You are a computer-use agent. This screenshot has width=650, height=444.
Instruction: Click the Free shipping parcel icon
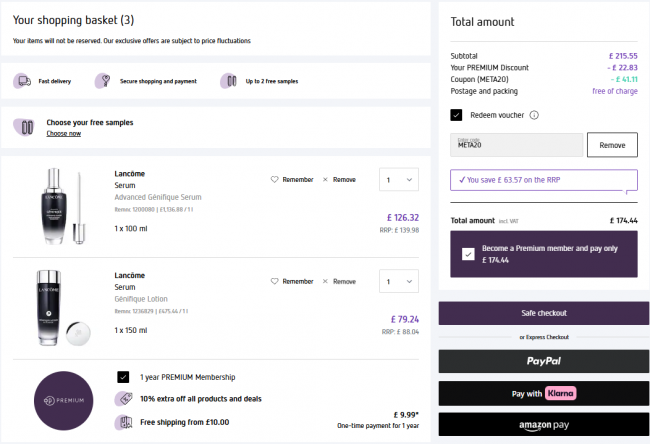click(124, 422)
